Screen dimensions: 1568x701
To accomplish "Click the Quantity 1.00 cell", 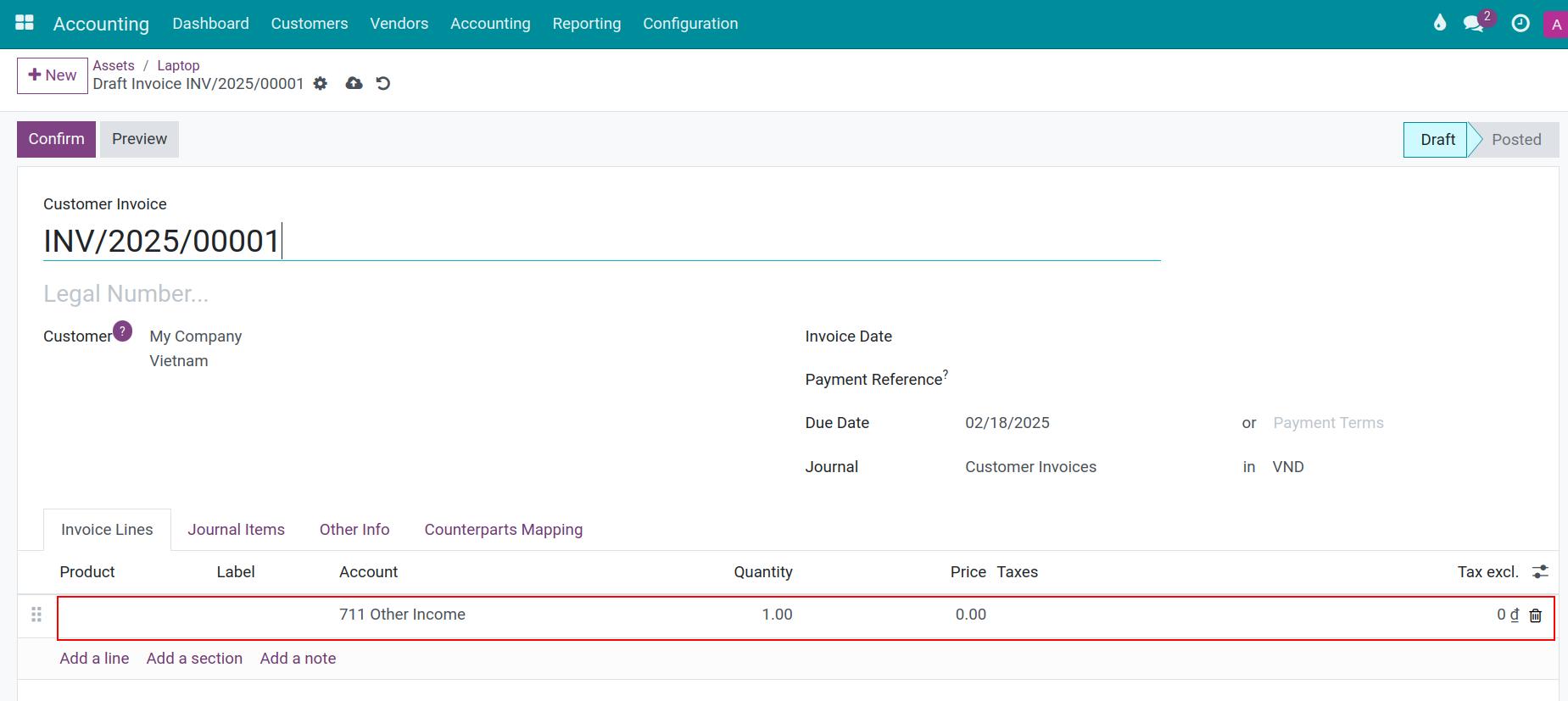I will coord(777,615).
